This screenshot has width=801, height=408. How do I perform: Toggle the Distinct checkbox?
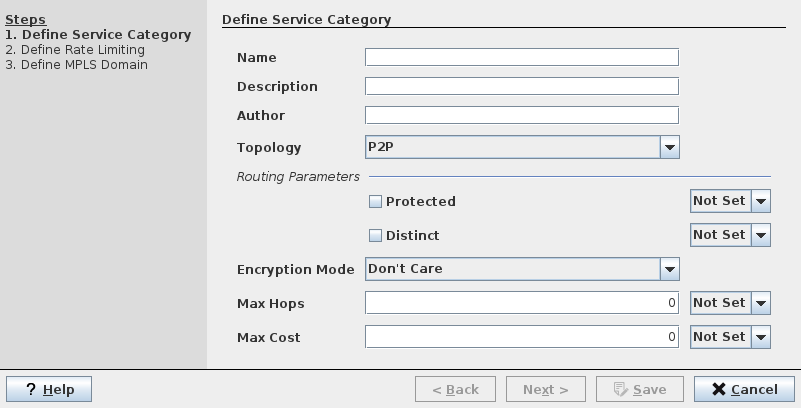(x=376, y=236)
